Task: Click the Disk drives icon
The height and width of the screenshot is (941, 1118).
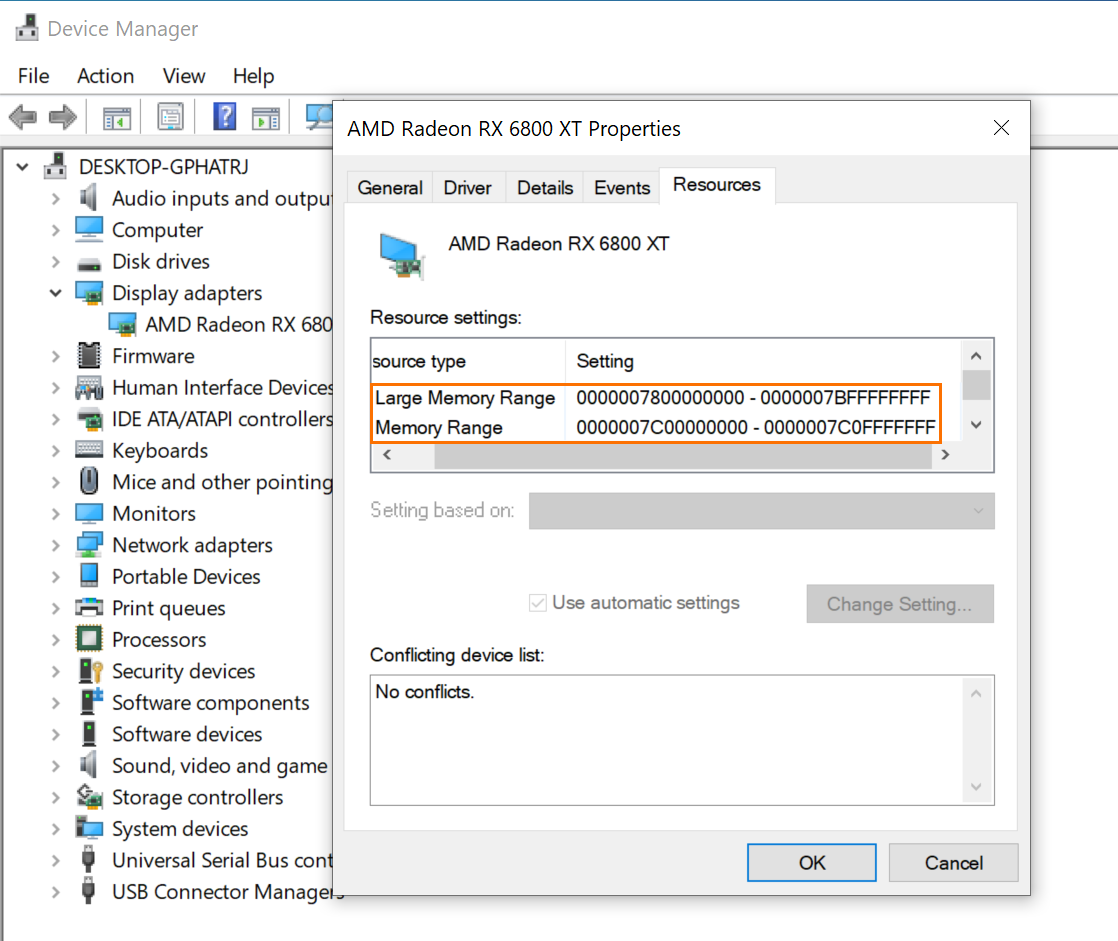Action: point(90,262)
